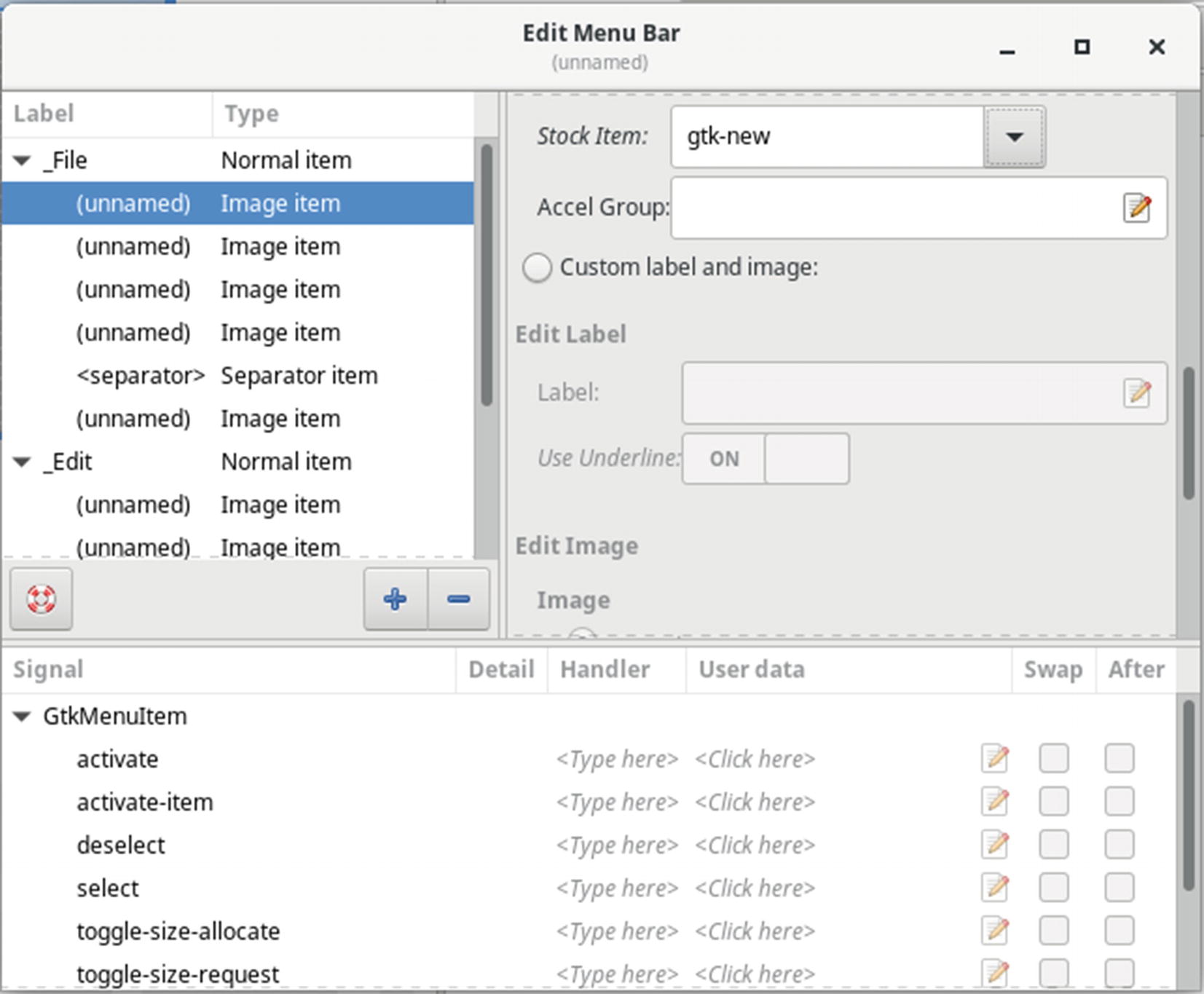Collapse the _File tree node
This screenshot has height=994, width=1204.
[x=23, y=160]
